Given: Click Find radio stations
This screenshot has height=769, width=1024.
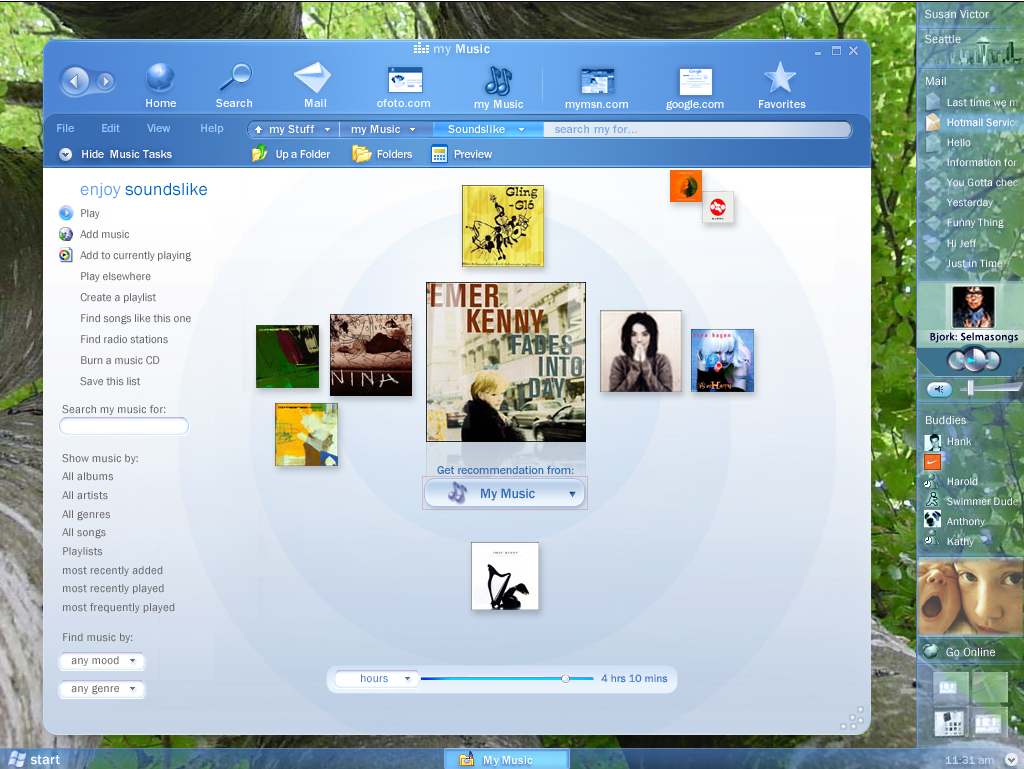Looking at the screenshot, I should 123,339.
